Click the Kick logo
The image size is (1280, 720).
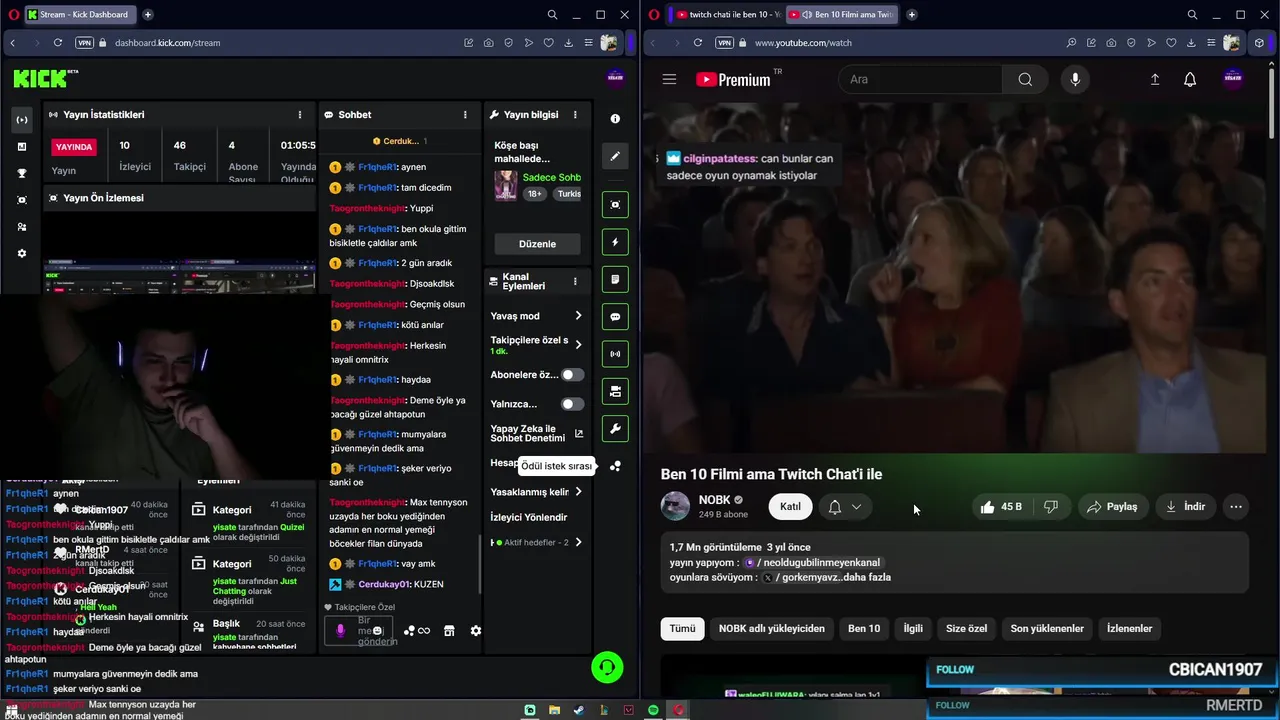coord(45,78)
